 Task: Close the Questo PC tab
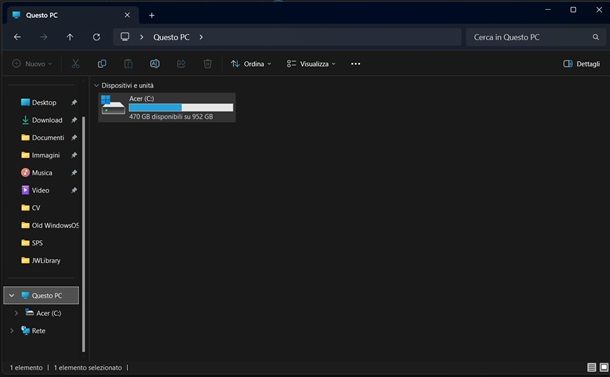127,15
